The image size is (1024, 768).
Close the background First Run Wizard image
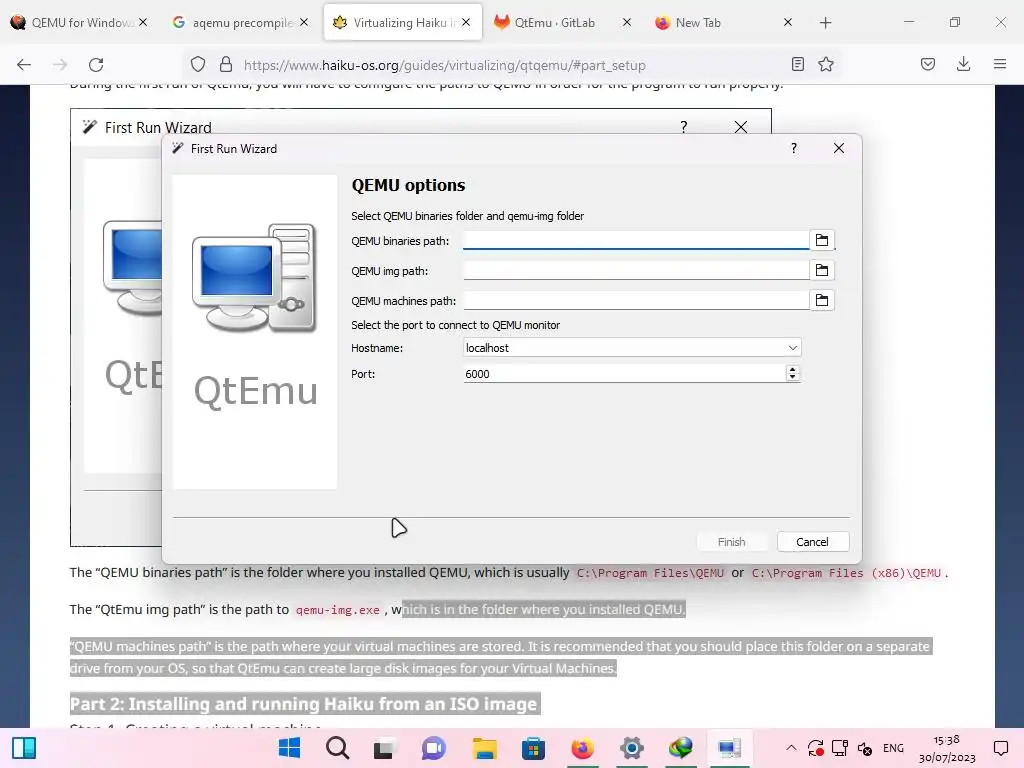(741, 127)
